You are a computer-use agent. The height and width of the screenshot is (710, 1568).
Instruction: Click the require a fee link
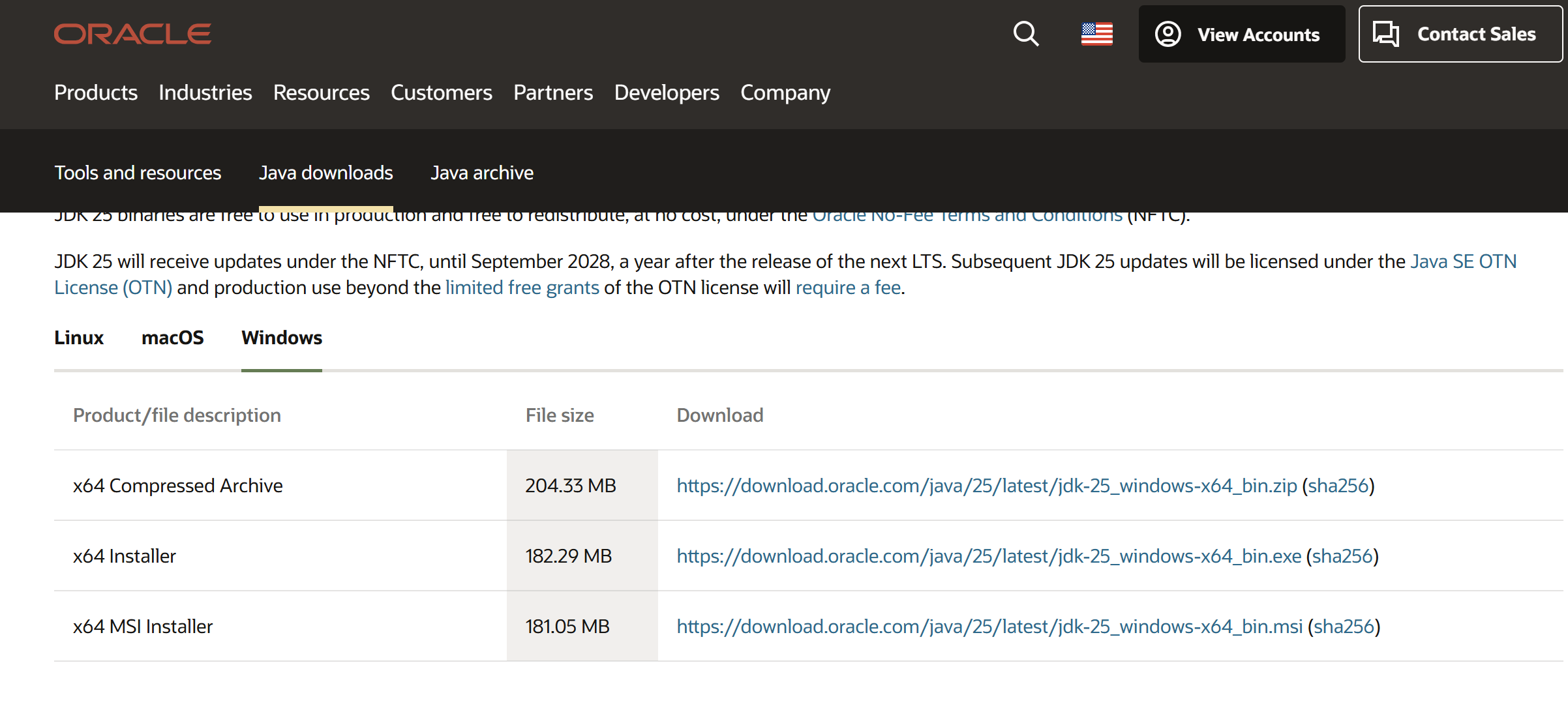click(x=848, y=288)
